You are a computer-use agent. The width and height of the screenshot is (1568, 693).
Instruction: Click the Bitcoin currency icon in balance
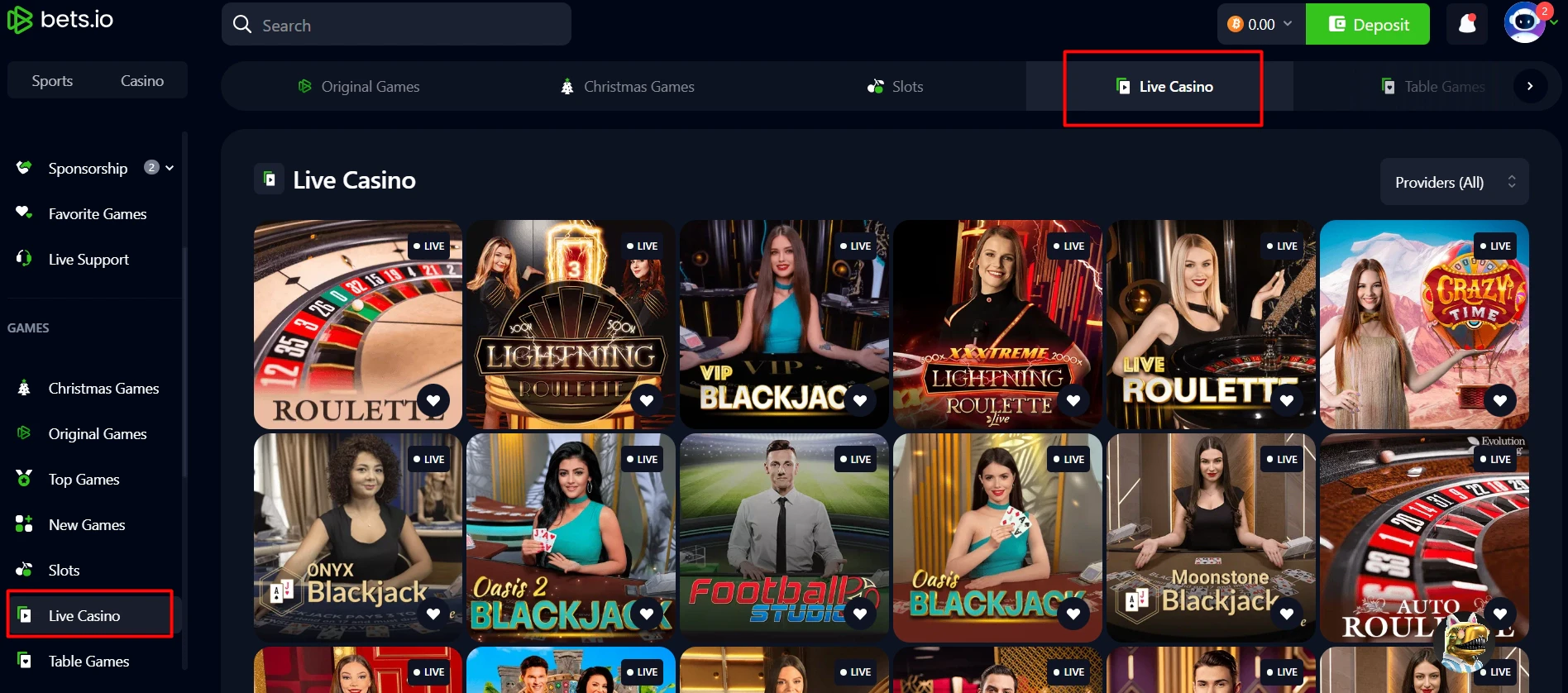pyautogui.click(x=1236, y=24)
